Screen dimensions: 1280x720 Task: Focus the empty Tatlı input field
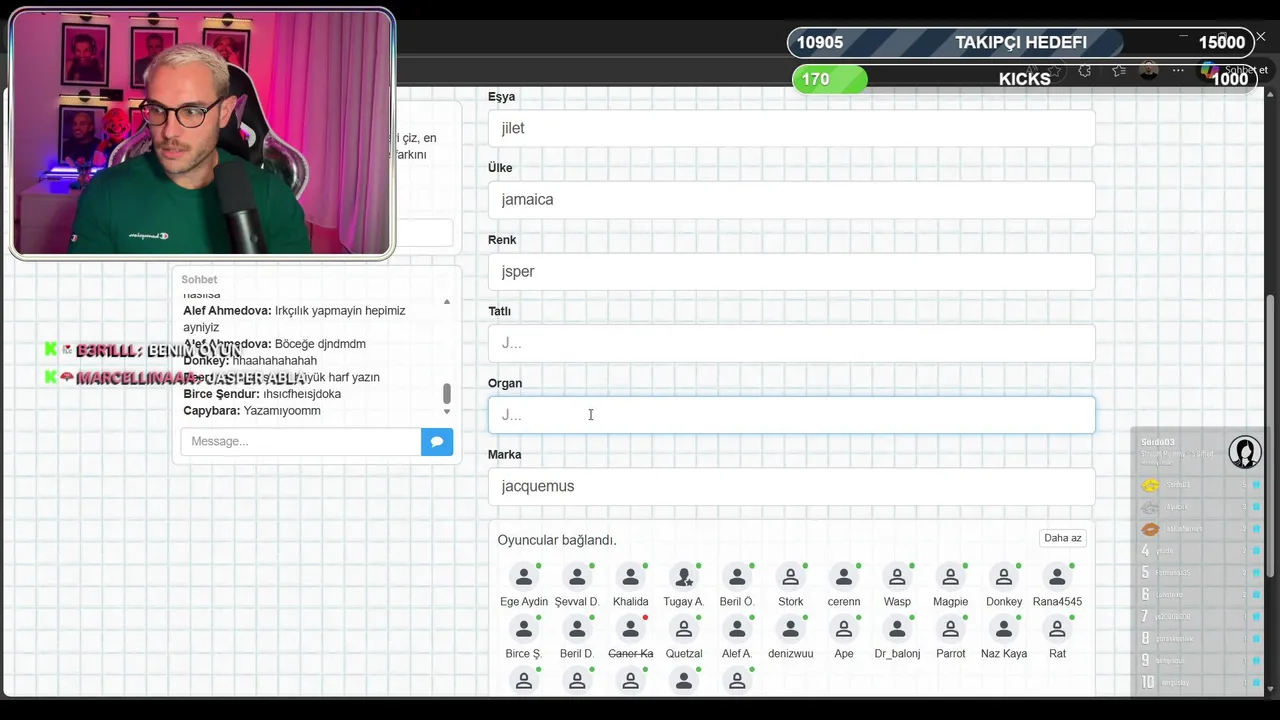coord(791,343)
